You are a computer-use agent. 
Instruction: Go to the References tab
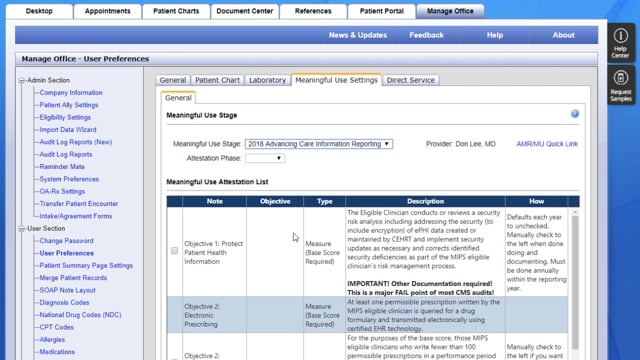[x=313, y=11]
